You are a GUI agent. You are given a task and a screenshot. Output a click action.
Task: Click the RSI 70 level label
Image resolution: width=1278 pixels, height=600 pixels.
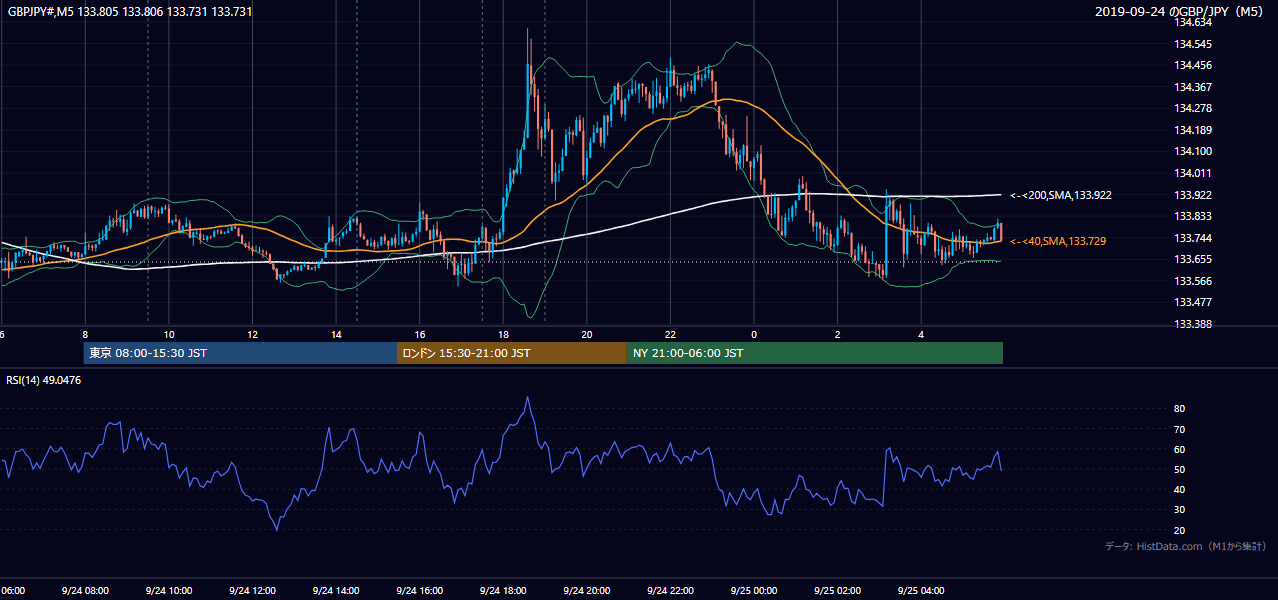pos(1179,429)
